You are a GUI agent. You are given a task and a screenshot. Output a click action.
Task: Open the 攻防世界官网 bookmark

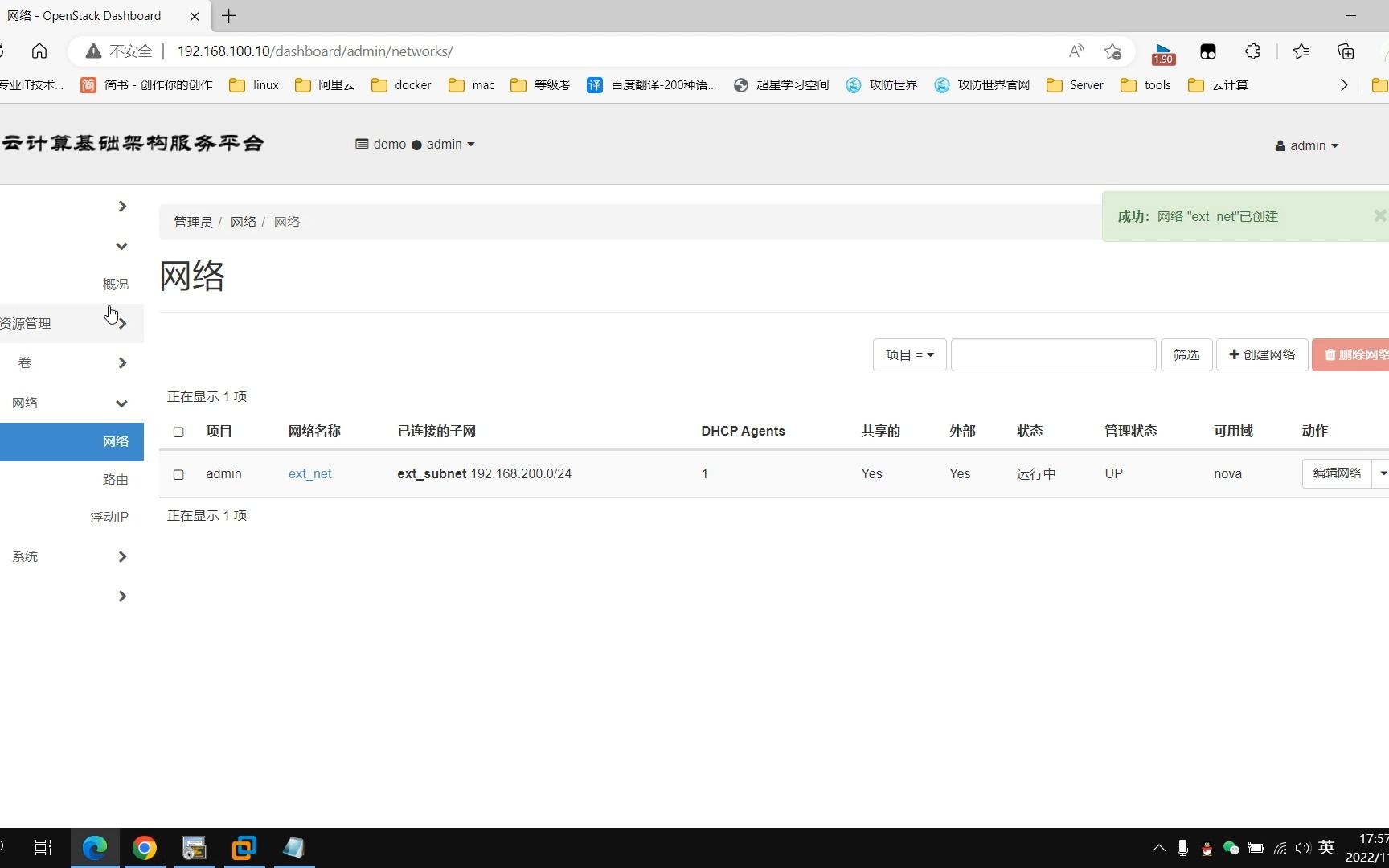(982, 85)
